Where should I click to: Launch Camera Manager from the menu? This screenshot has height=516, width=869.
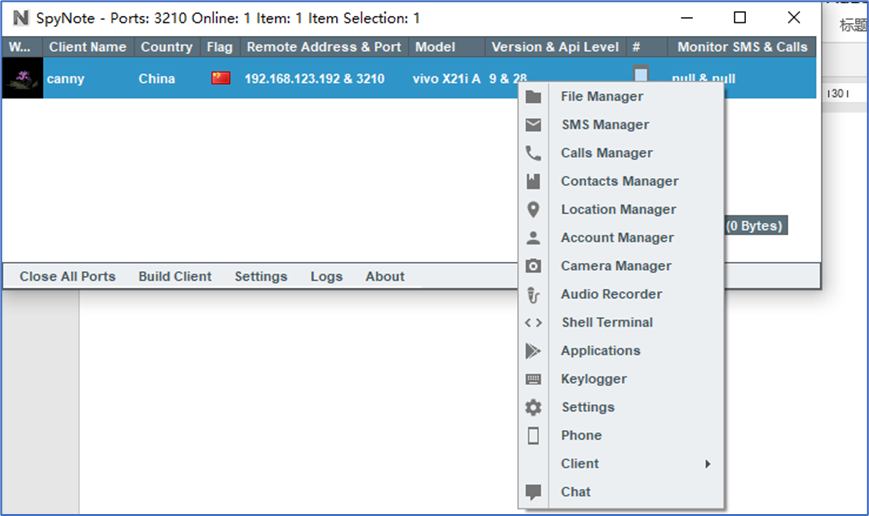[x=616, y=266]
